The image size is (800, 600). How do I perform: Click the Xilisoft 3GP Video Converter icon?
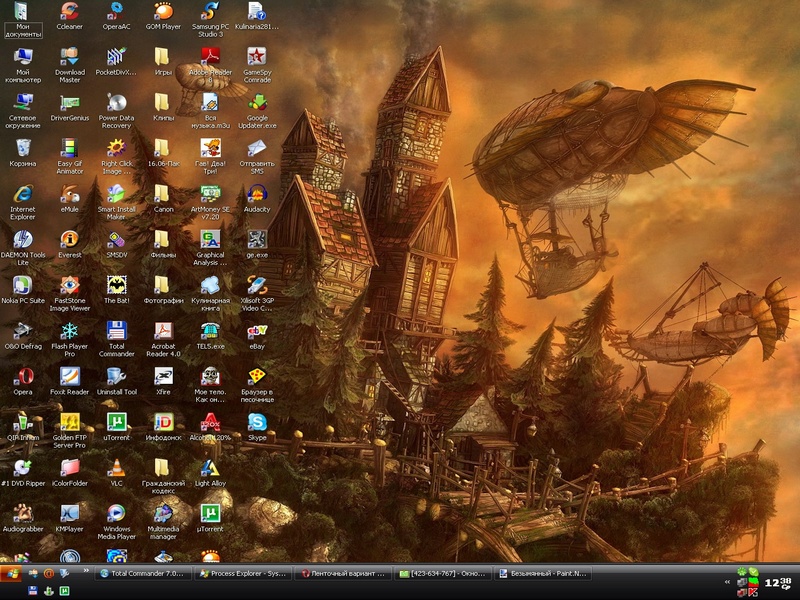click(x=257, y=285)
